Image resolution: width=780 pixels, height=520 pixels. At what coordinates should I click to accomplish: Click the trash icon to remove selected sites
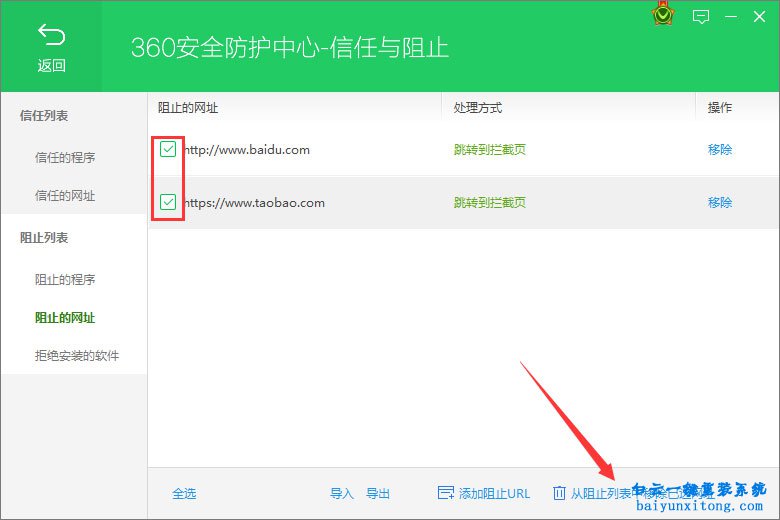point(559,493)
